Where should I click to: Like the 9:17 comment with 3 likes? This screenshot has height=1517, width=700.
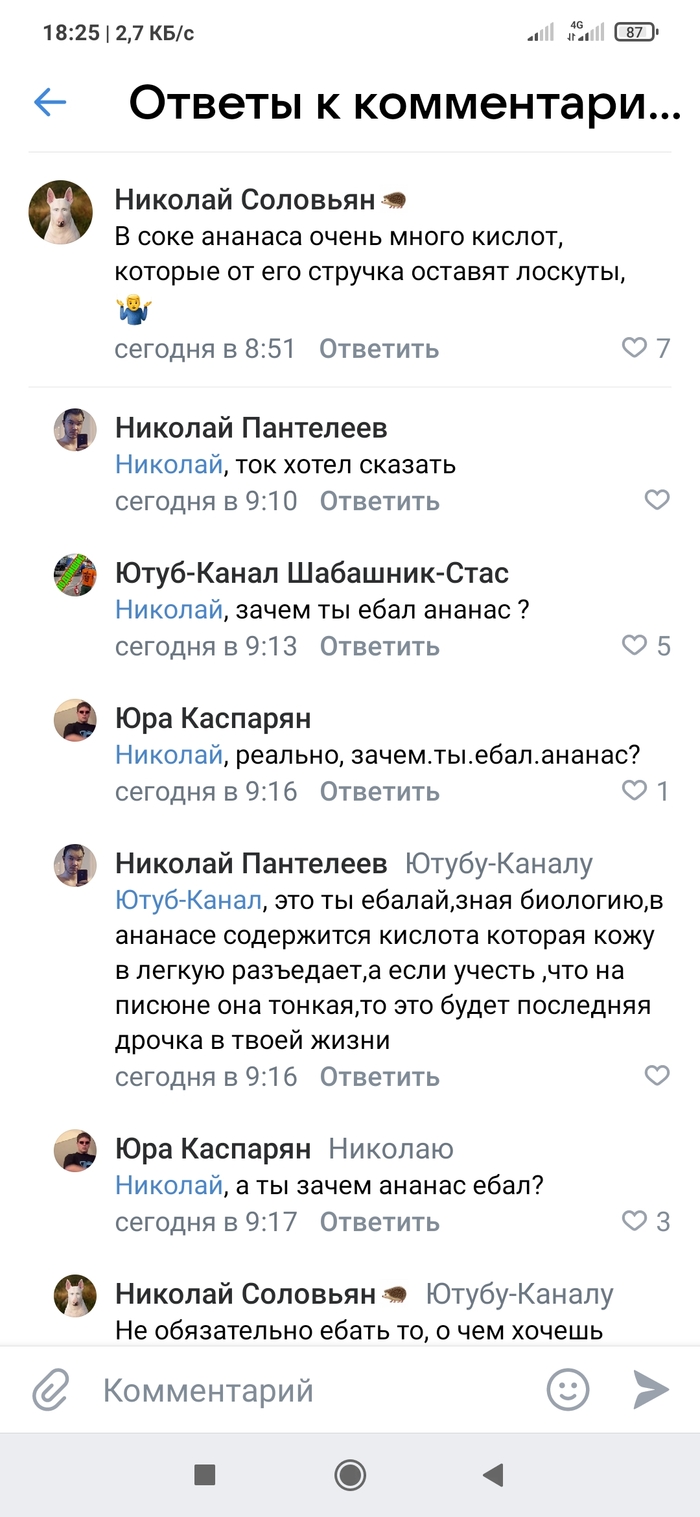click(635, 1221)
